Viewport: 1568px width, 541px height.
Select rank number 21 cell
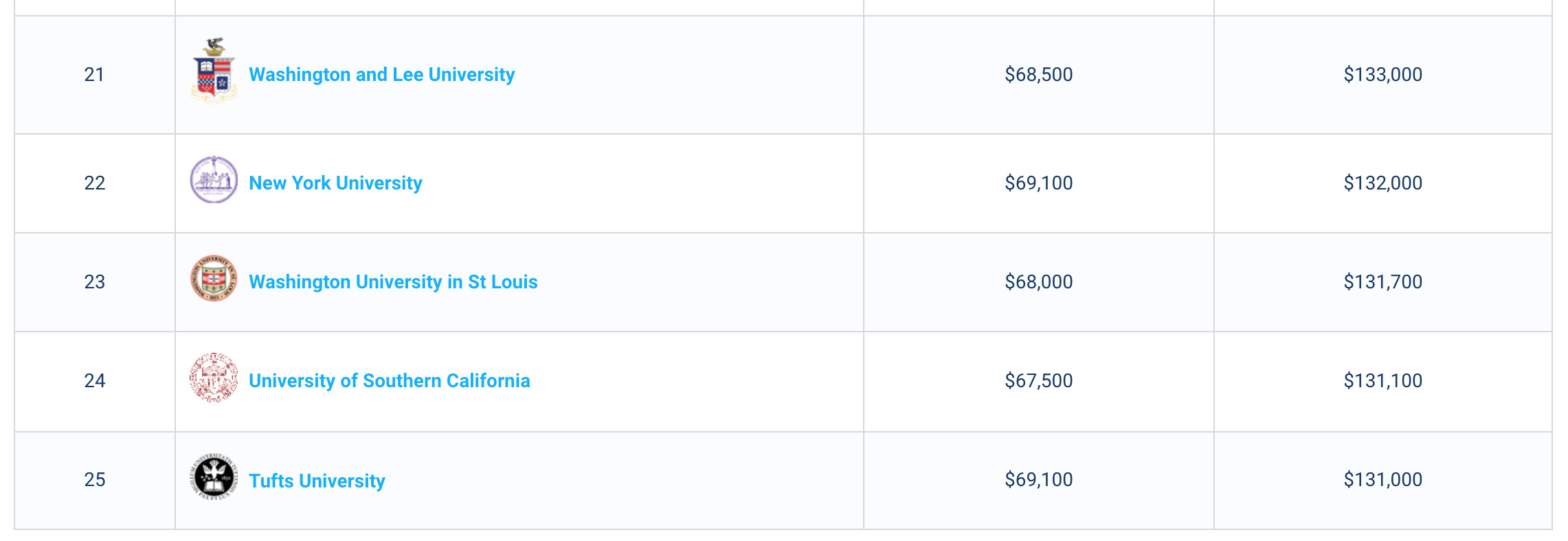click(95, 75)
